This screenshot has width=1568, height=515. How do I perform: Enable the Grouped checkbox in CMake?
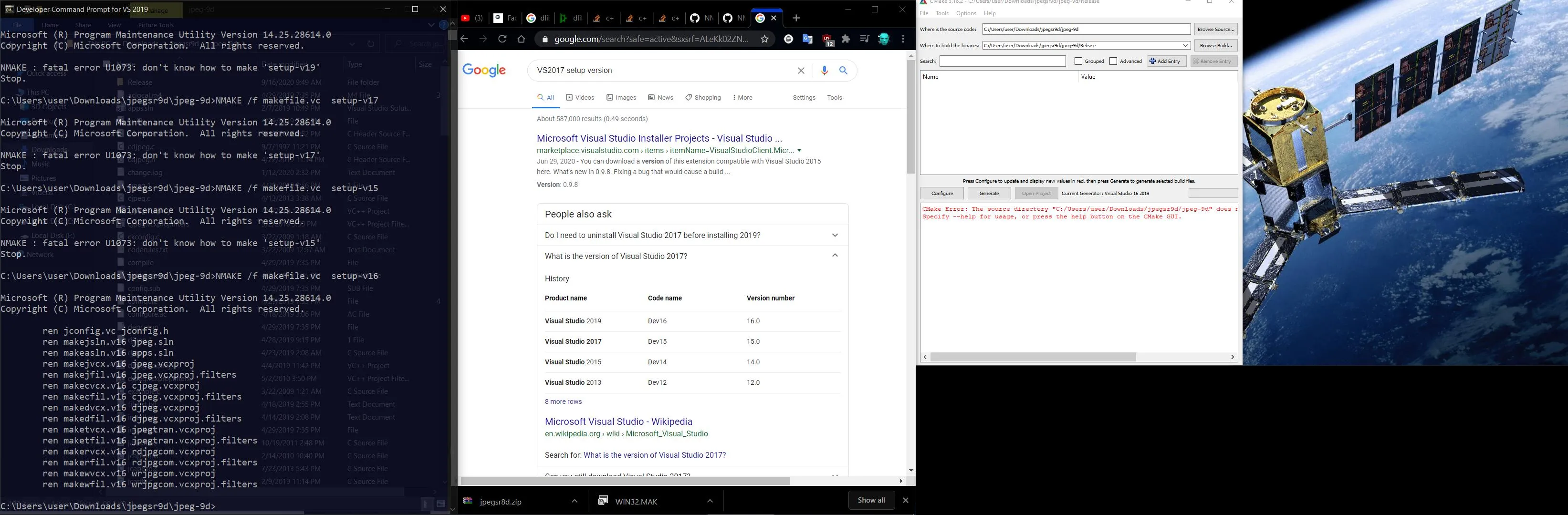(1078, 62)
